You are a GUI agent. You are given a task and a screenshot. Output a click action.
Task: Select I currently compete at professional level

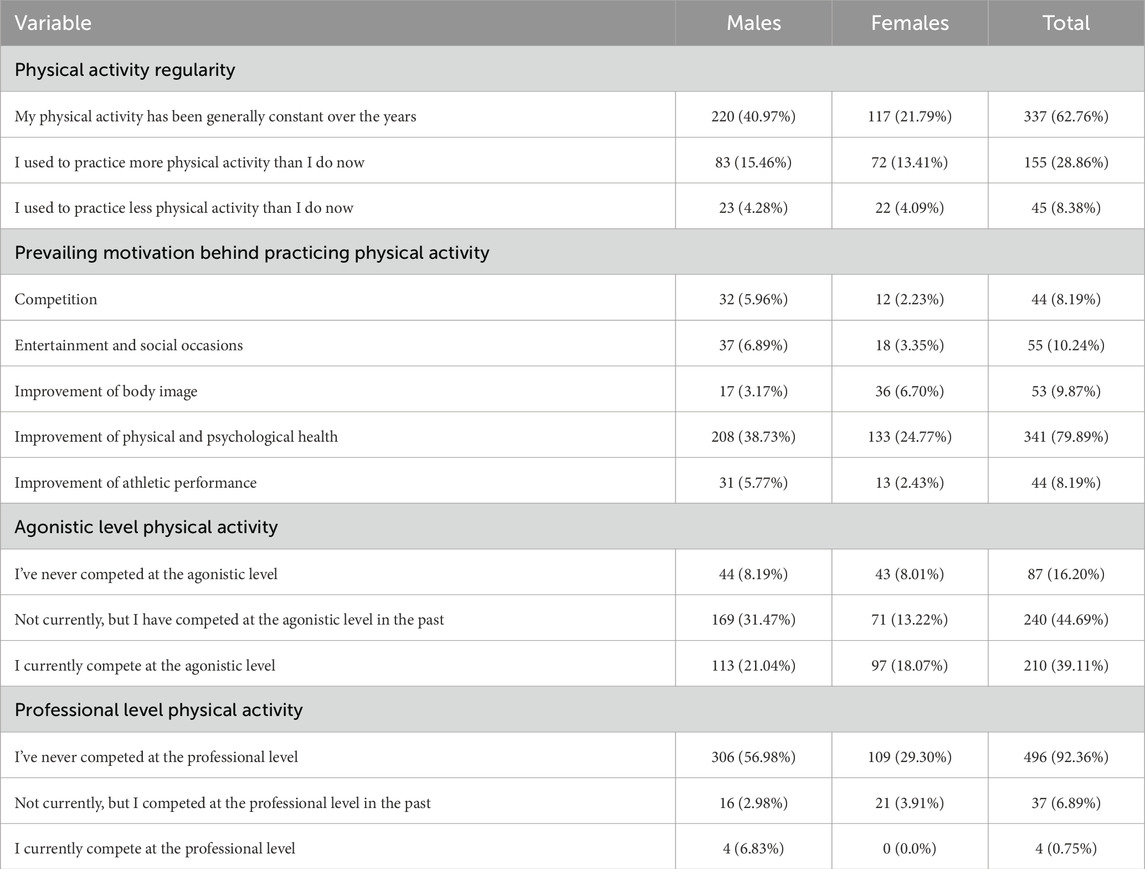pyautogui.click(x=155, y=849)
